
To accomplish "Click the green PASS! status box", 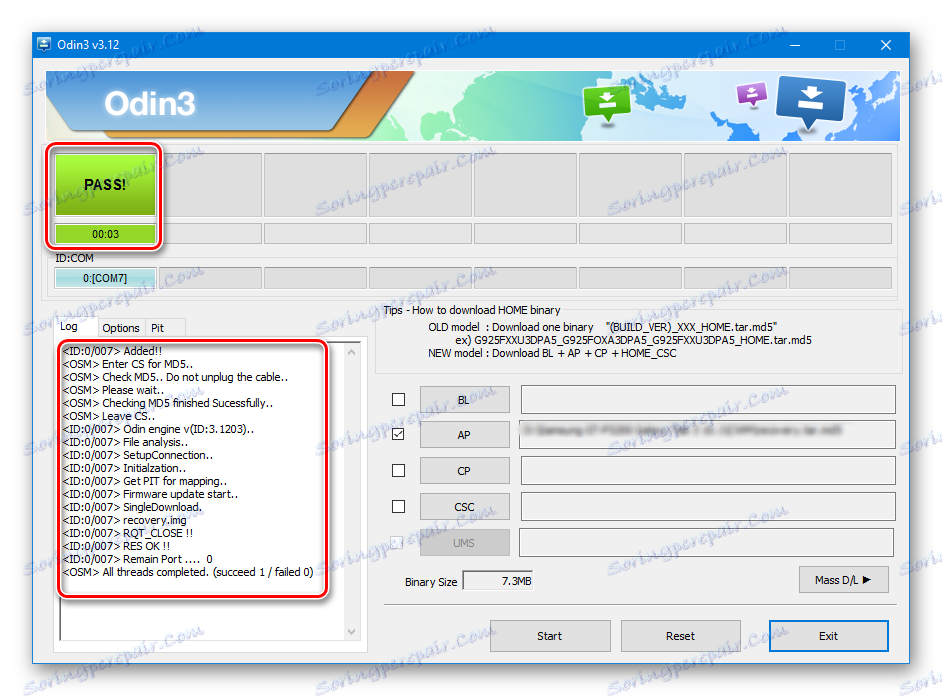I will [x=105, y=184].
